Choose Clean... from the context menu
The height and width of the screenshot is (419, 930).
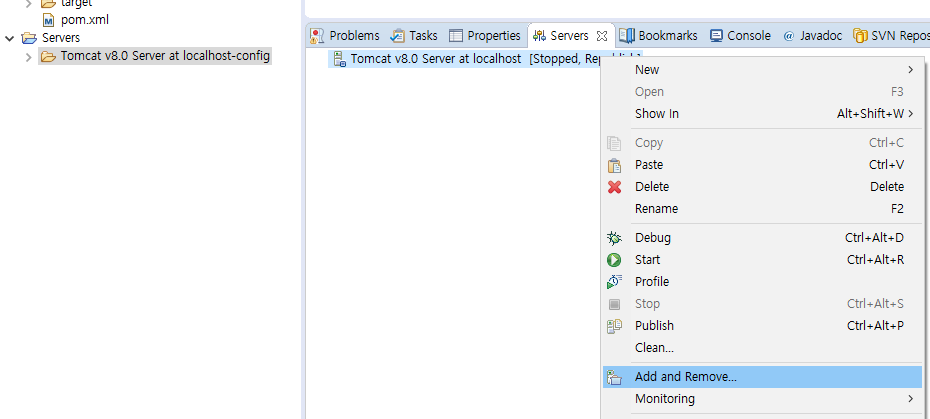(x=654, y=348)
